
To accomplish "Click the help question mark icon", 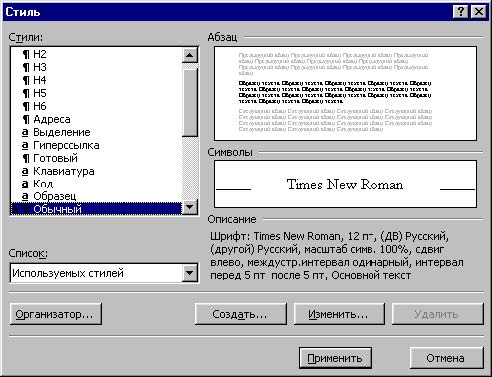I will click(x=461, y=12).
